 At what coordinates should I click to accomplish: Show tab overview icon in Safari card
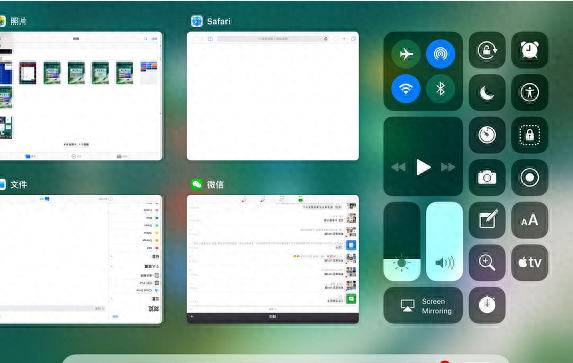(353, 38)
